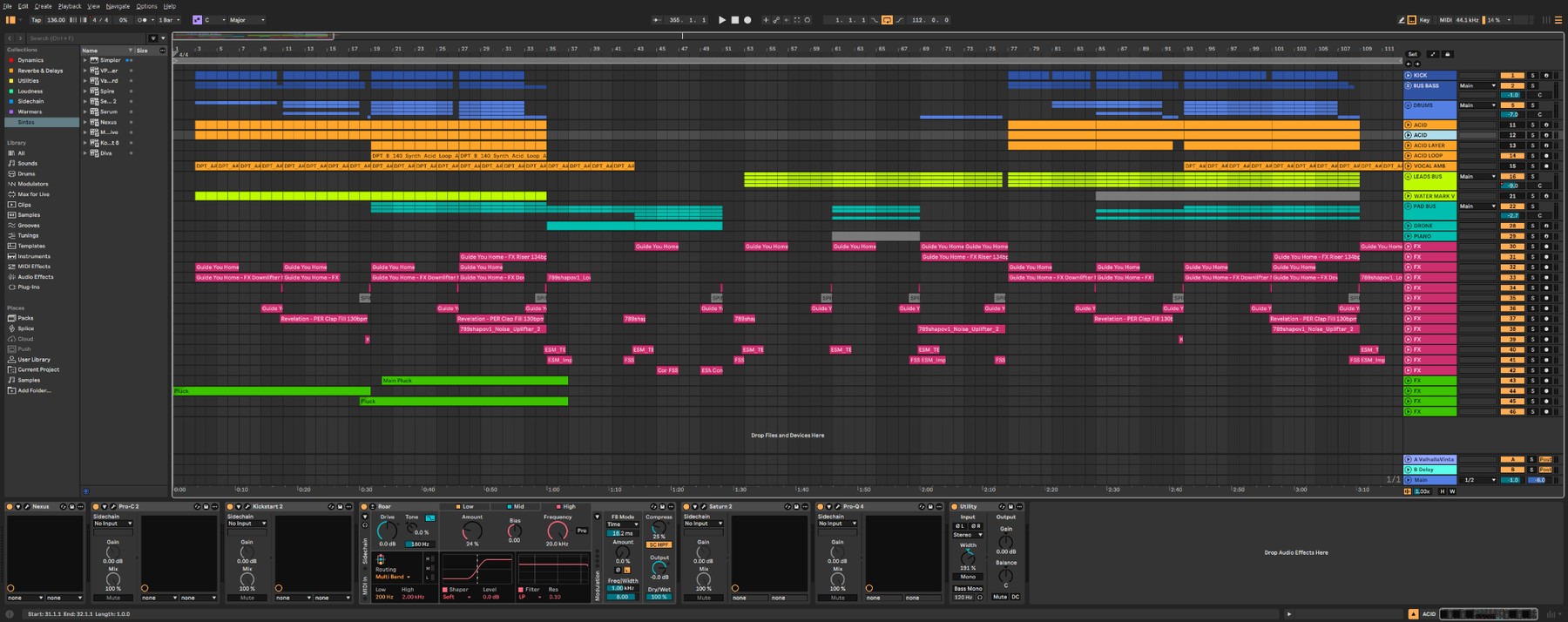Open the File menu
This screenshot has height=622, width=1568.
click(7, 6)
